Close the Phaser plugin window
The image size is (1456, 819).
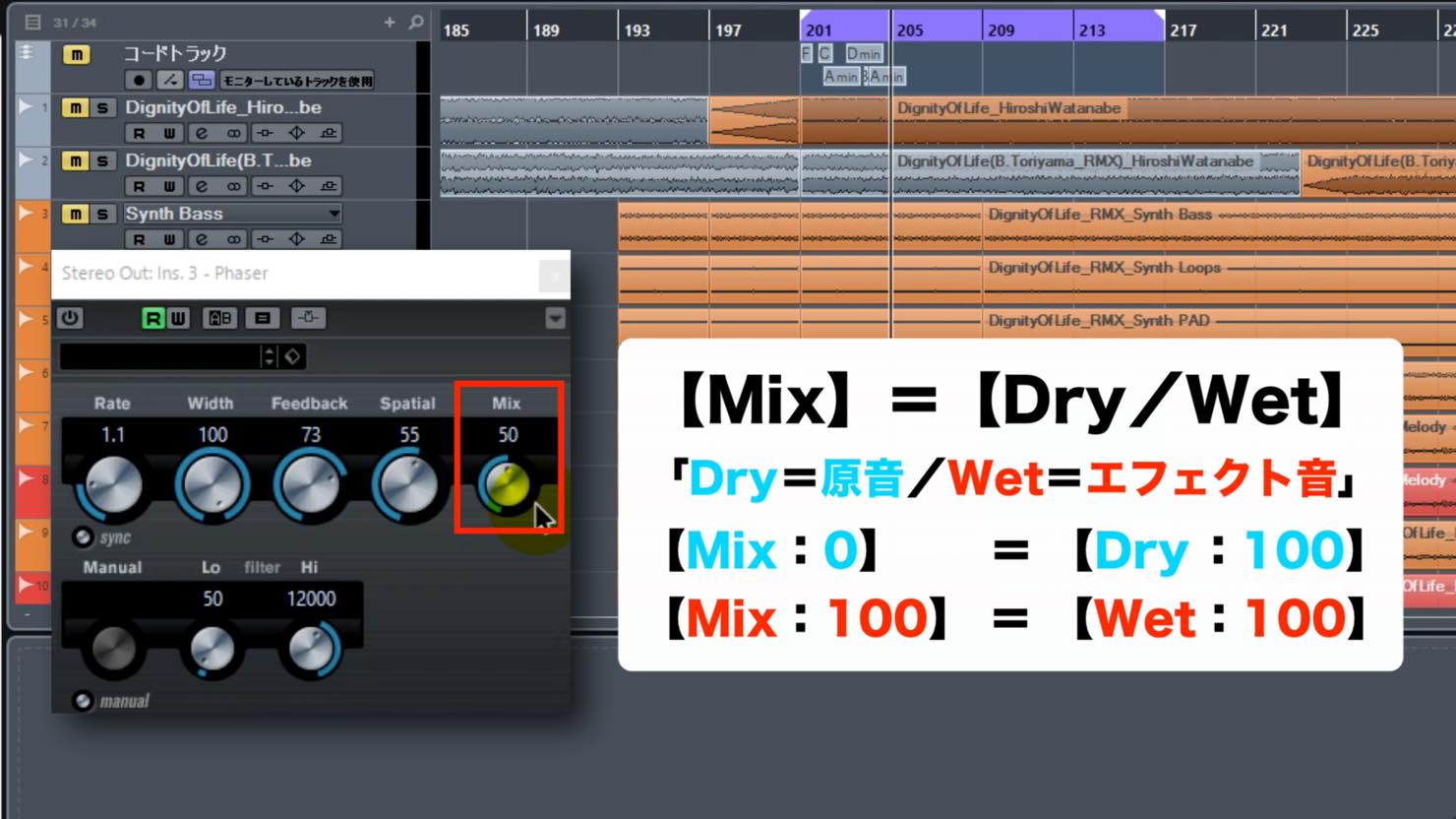(x=554, y=276)
